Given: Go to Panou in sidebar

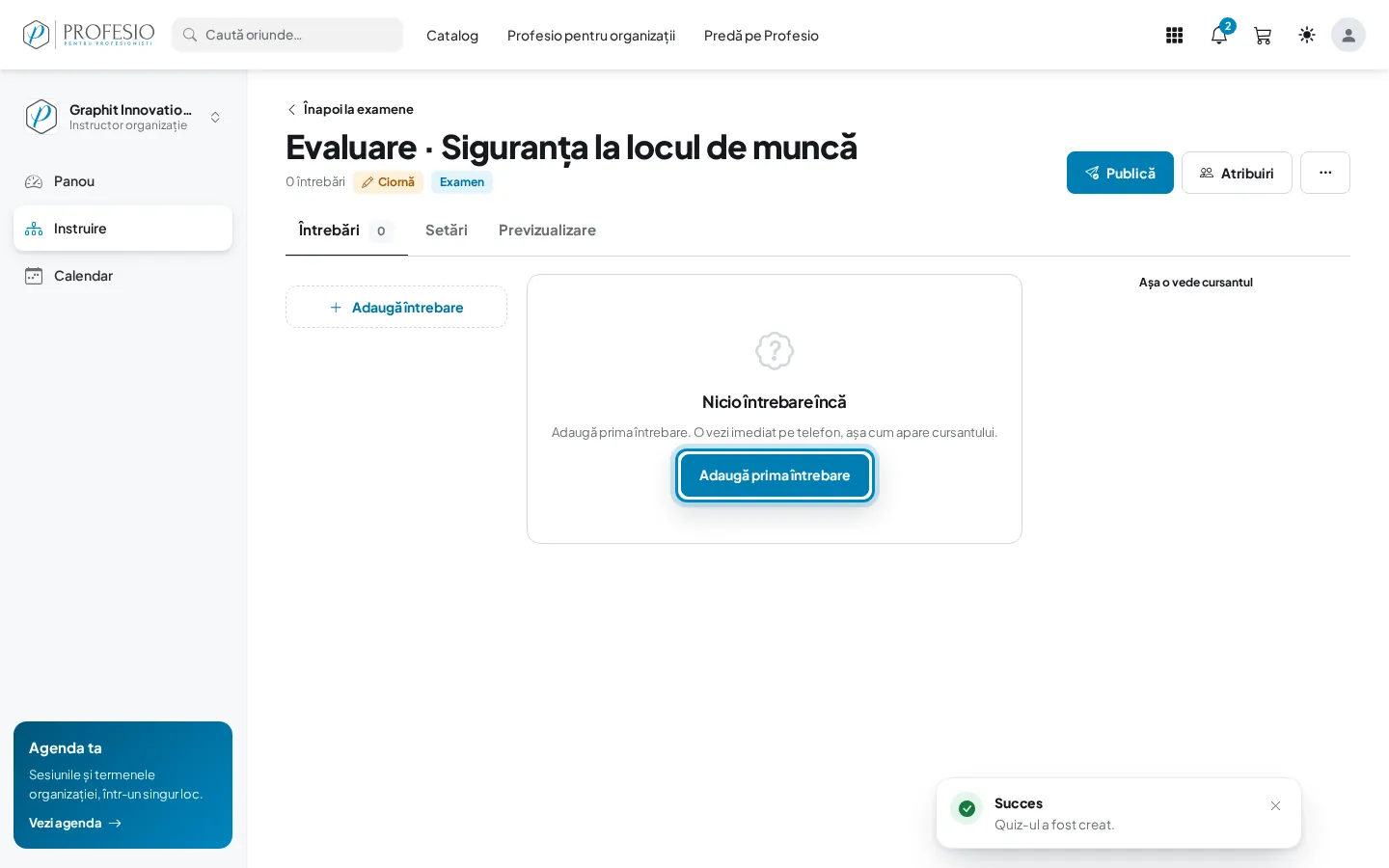Looking at the screenshot, I should [123, 181].
